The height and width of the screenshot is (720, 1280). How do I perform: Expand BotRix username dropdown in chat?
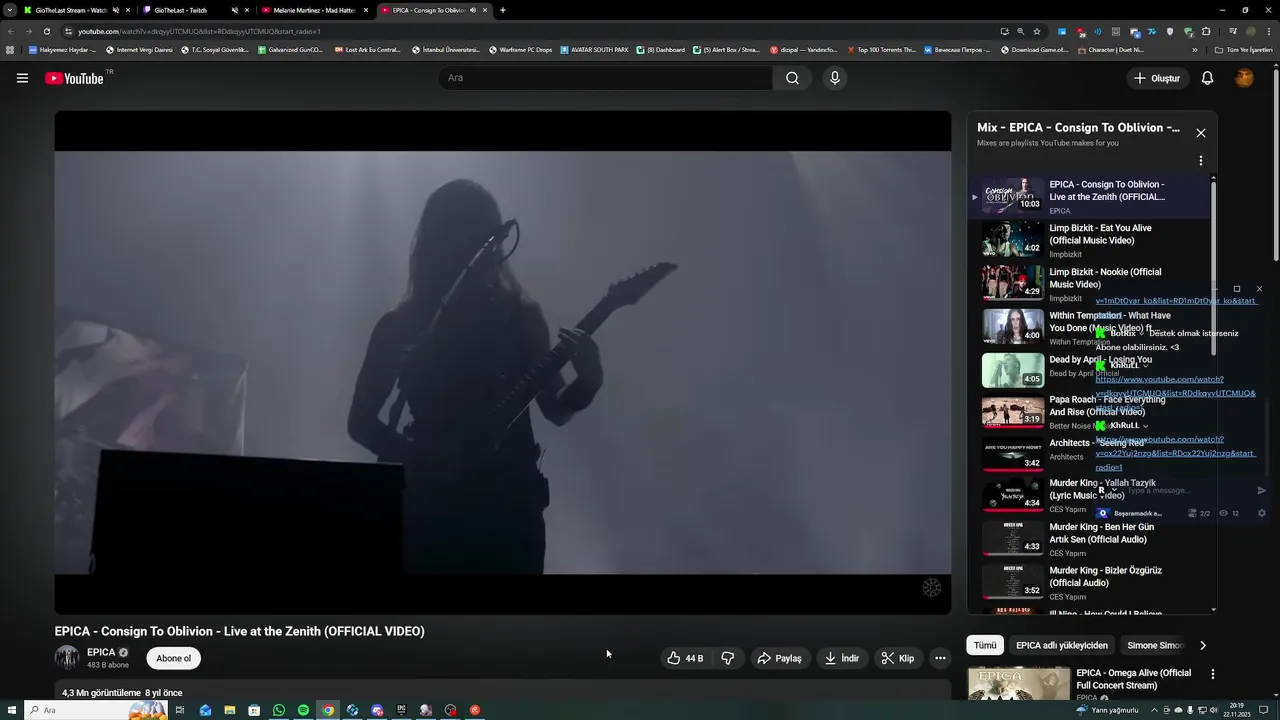(x=1141, y=333)
